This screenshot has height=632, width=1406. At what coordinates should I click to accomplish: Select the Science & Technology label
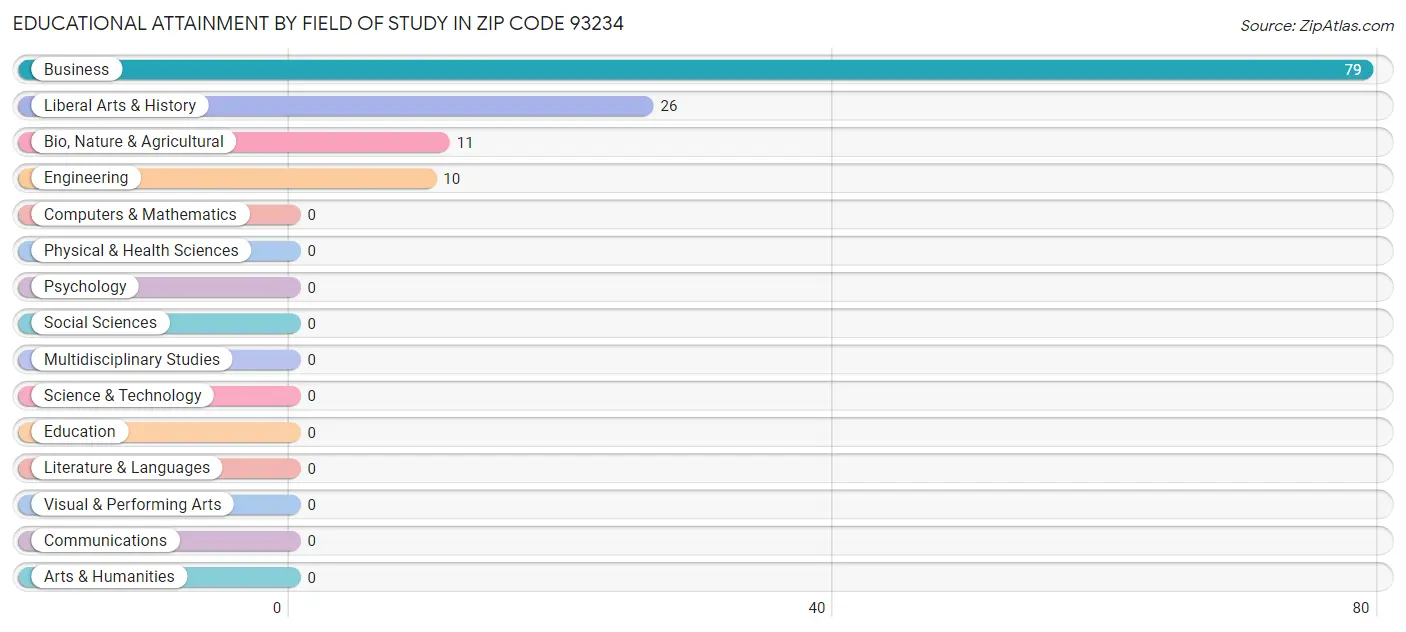click(123, 395)
